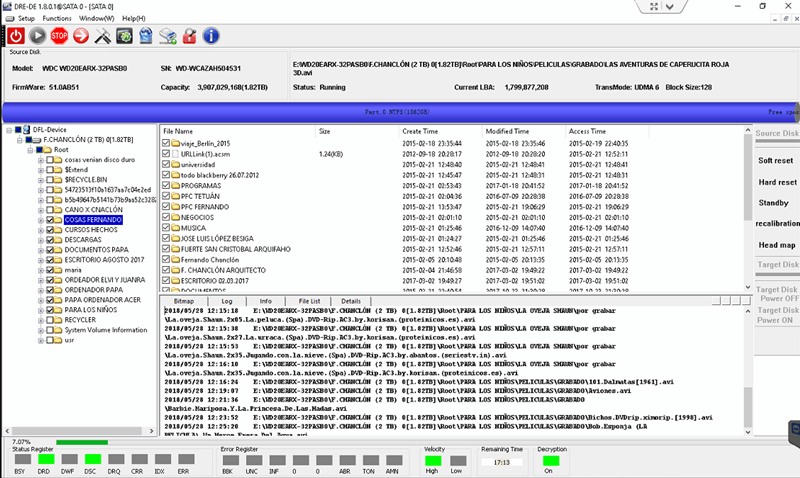This screenshot has height=478, width=800.
Task: Expand the PARA LOS NIÑOS tree node
Action: tap(39, 310)
